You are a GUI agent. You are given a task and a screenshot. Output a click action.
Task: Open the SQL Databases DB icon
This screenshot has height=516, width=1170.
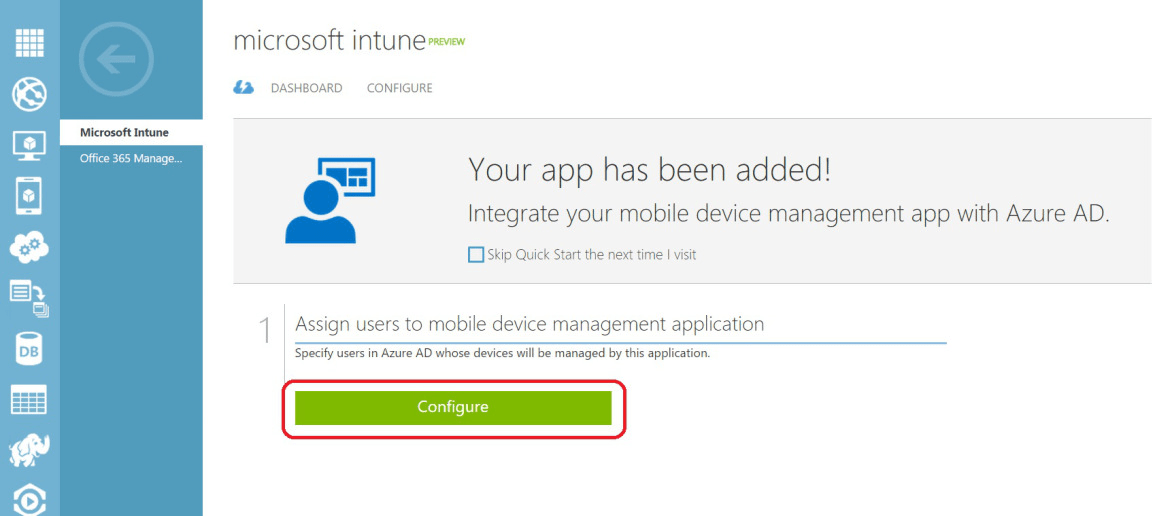coord(30,349)
